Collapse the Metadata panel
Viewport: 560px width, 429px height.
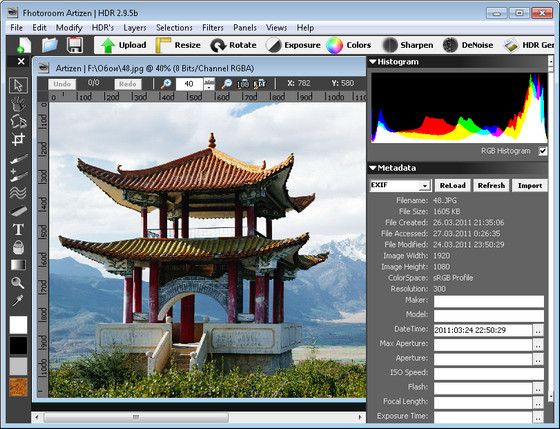click(373, 168)
